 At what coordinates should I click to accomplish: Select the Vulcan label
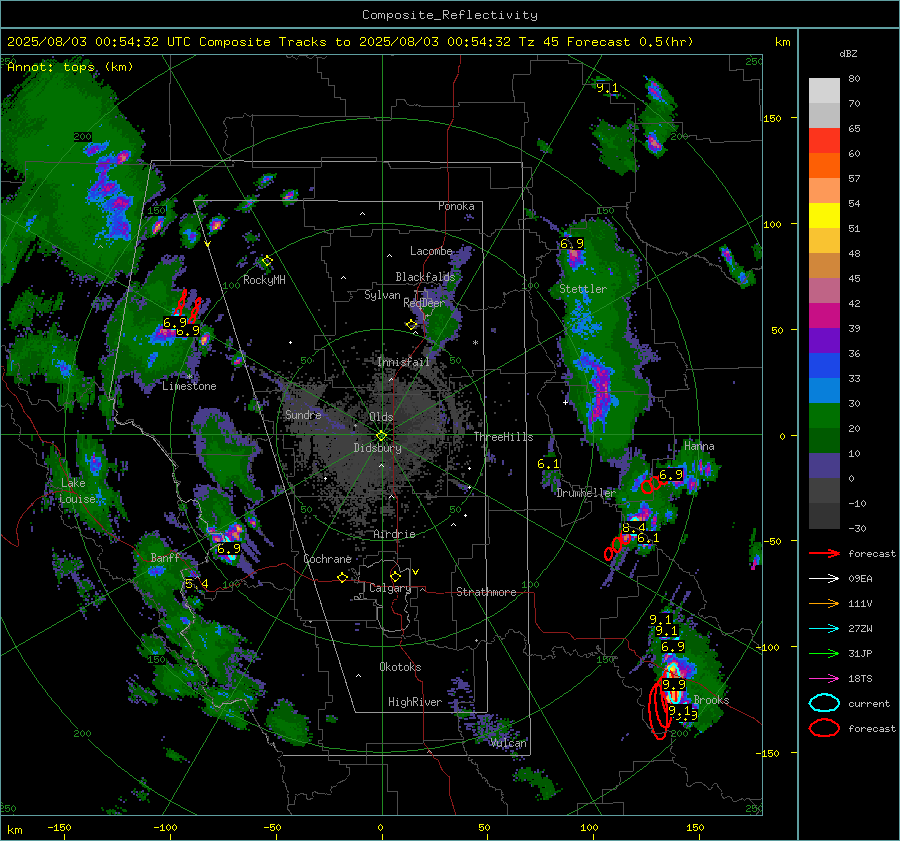pos(508,743)
